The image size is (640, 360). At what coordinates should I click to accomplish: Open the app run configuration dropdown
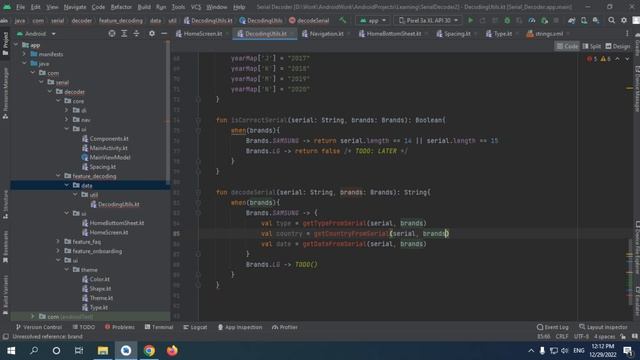click(x=372, y=20)
